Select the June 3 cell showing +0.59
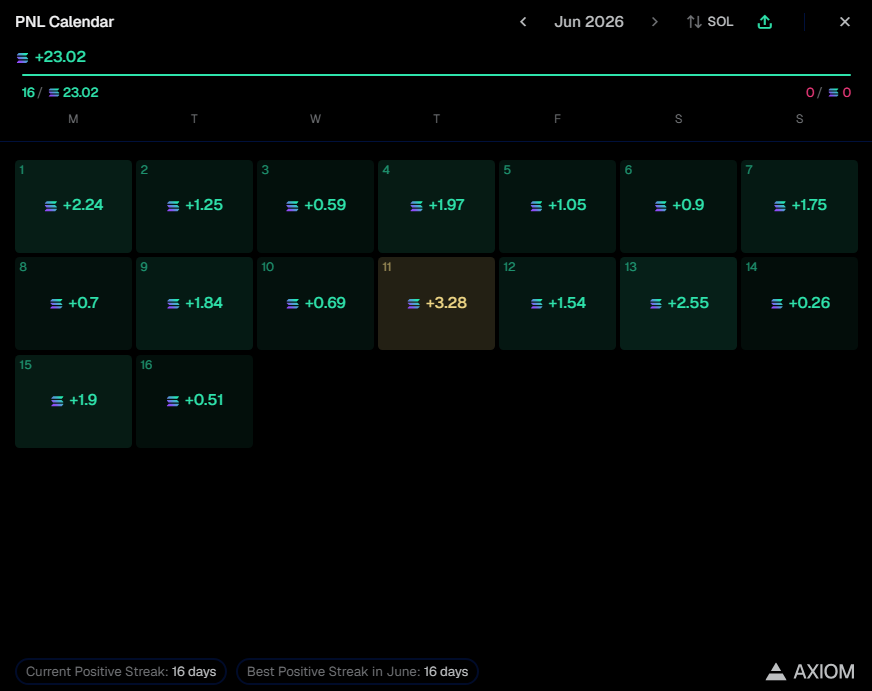Screen dimensions: 872x691 315,206
